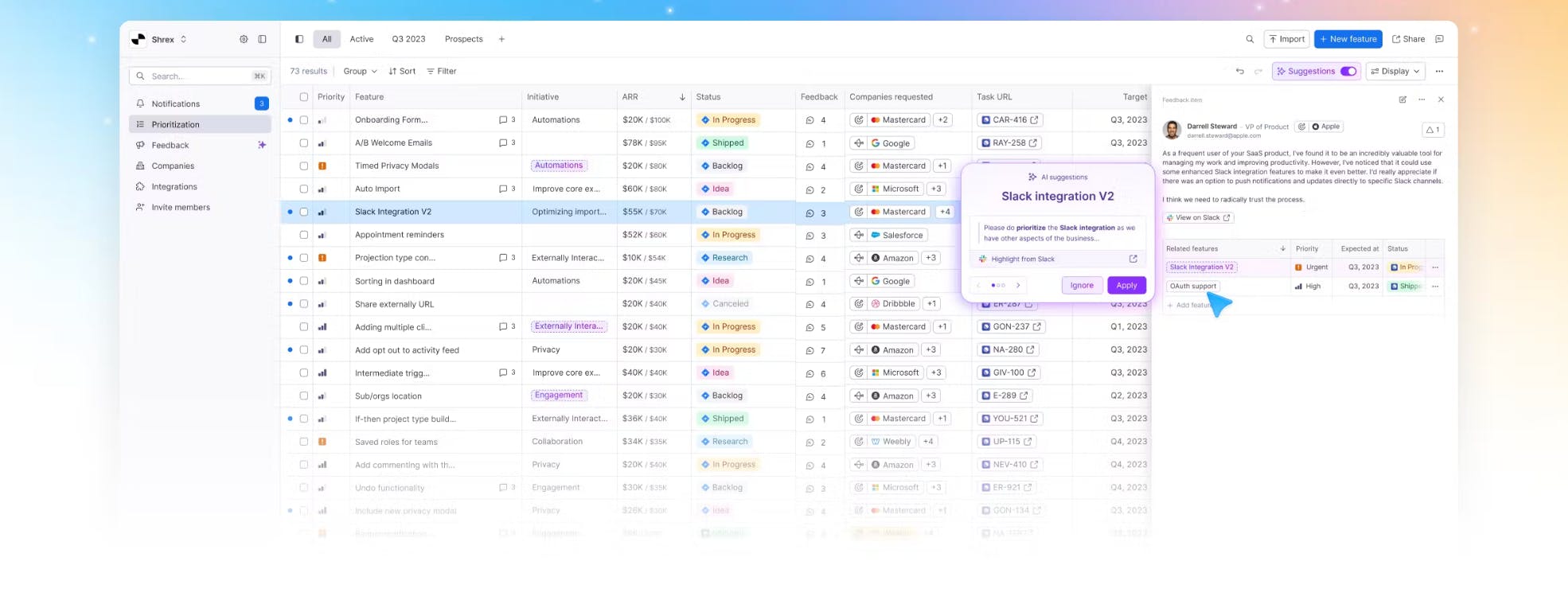
Task: Undo the last action
Action: pyautogui.click(x=1239, y=72)
